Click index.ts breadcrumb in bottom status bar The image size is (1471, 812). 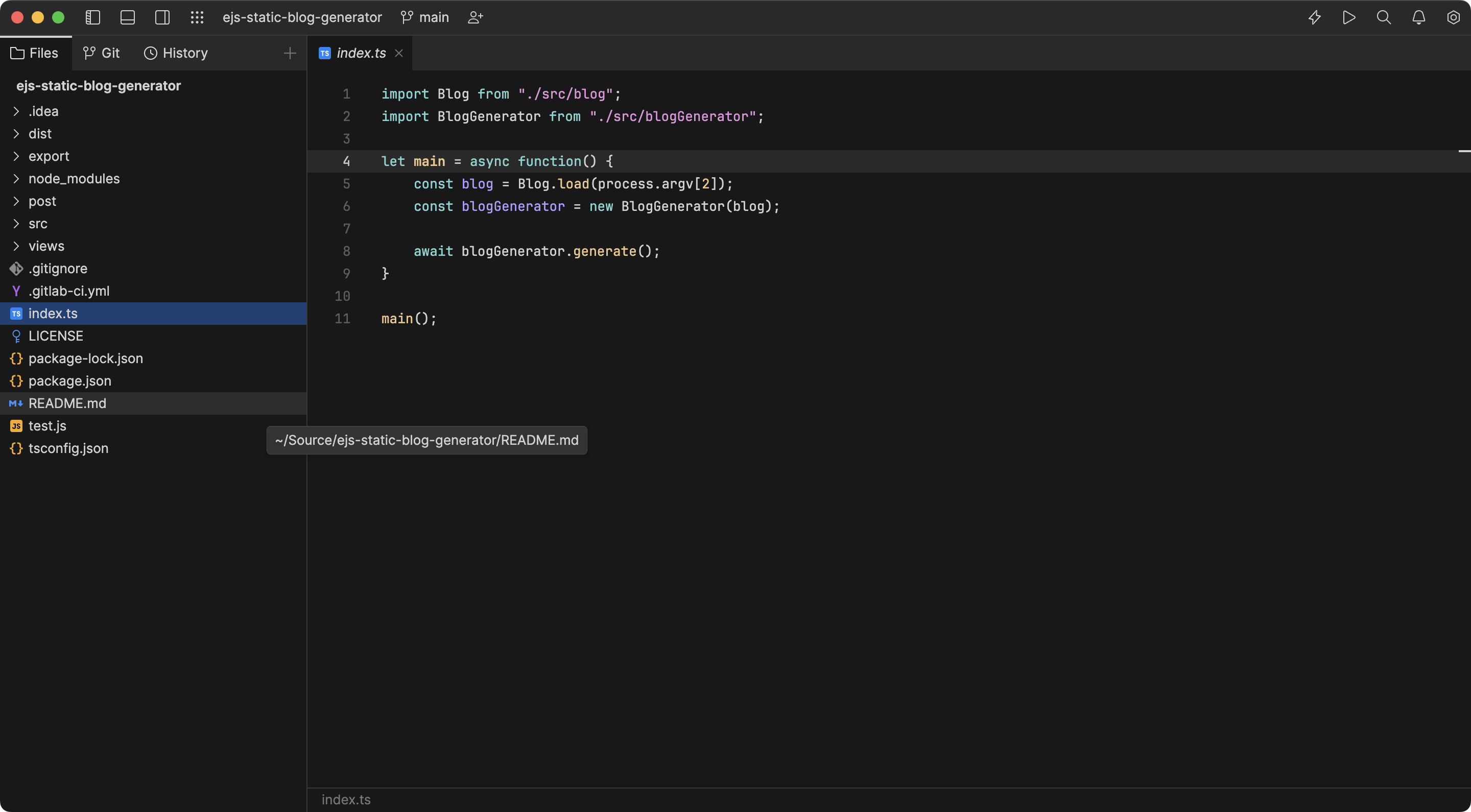pyautogui.click(x=346, y=799)
